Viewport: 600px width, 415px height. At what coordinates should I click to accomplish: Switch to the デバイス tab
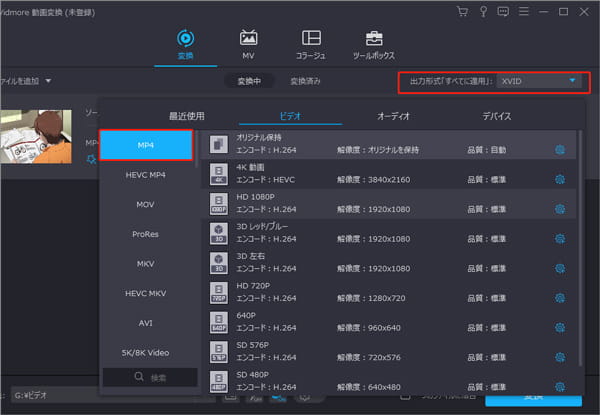point(497,116)
